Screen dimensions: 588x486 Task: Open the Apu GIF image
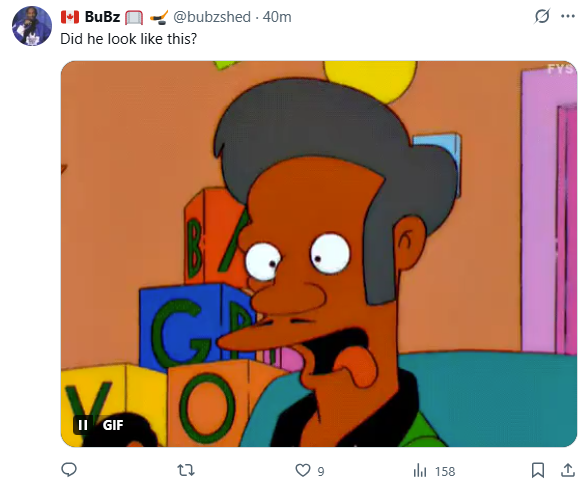(319, 254)
